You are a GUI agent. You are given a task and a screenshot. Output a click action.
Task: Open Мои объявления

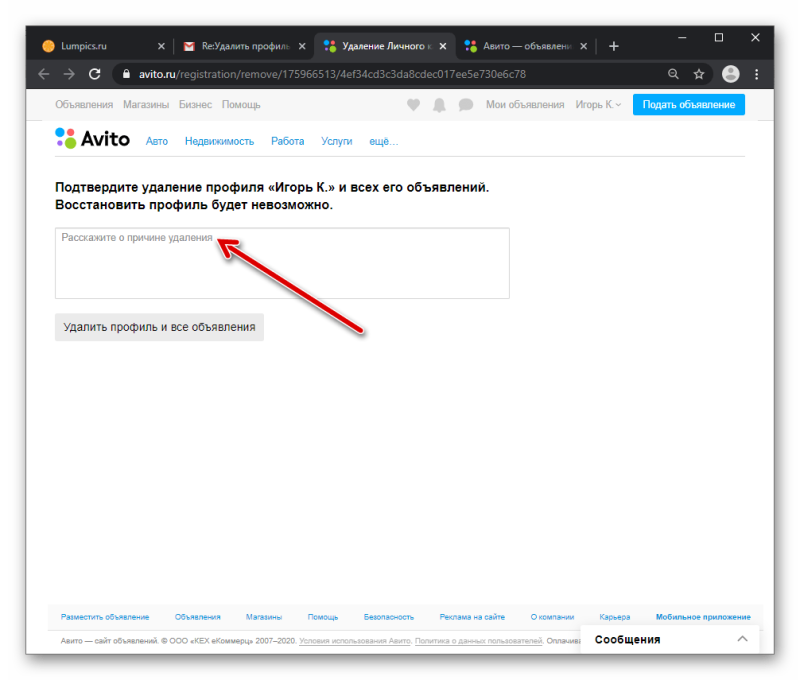(525, 105)
